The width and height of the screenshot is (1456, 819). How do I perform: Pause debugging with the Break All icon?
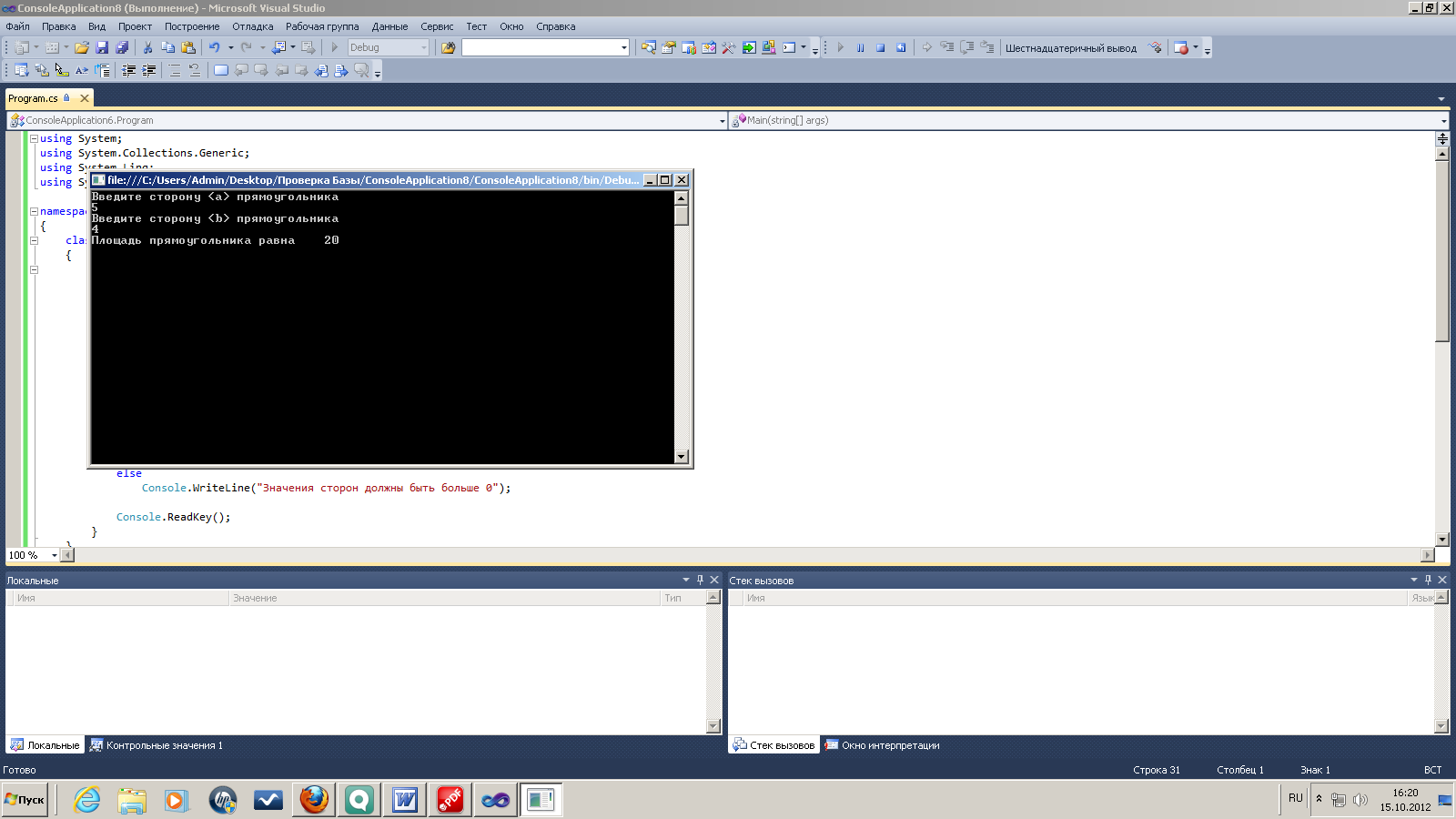[860, 47]
